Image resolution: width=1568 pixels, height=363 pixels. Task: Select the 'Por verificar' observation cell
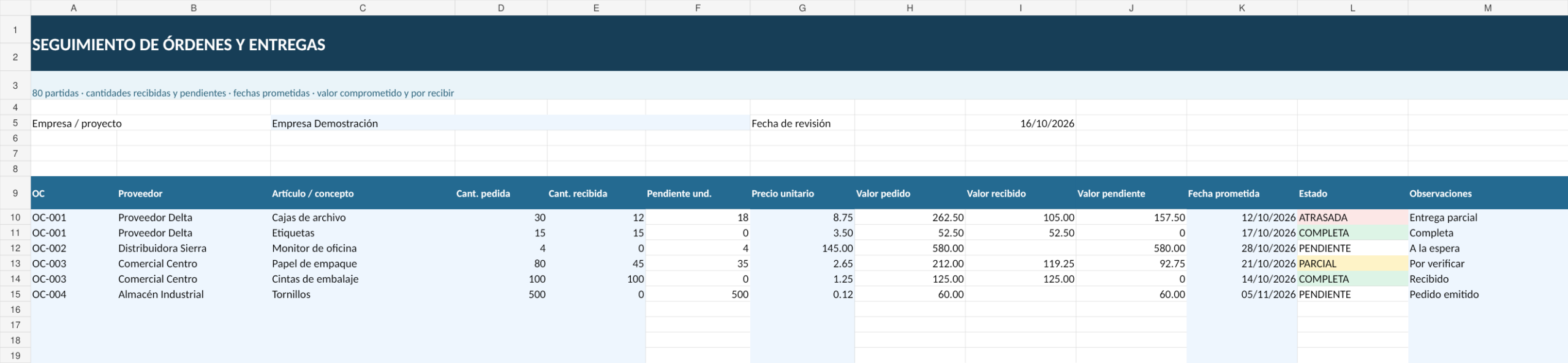(x=1488, y=264)
